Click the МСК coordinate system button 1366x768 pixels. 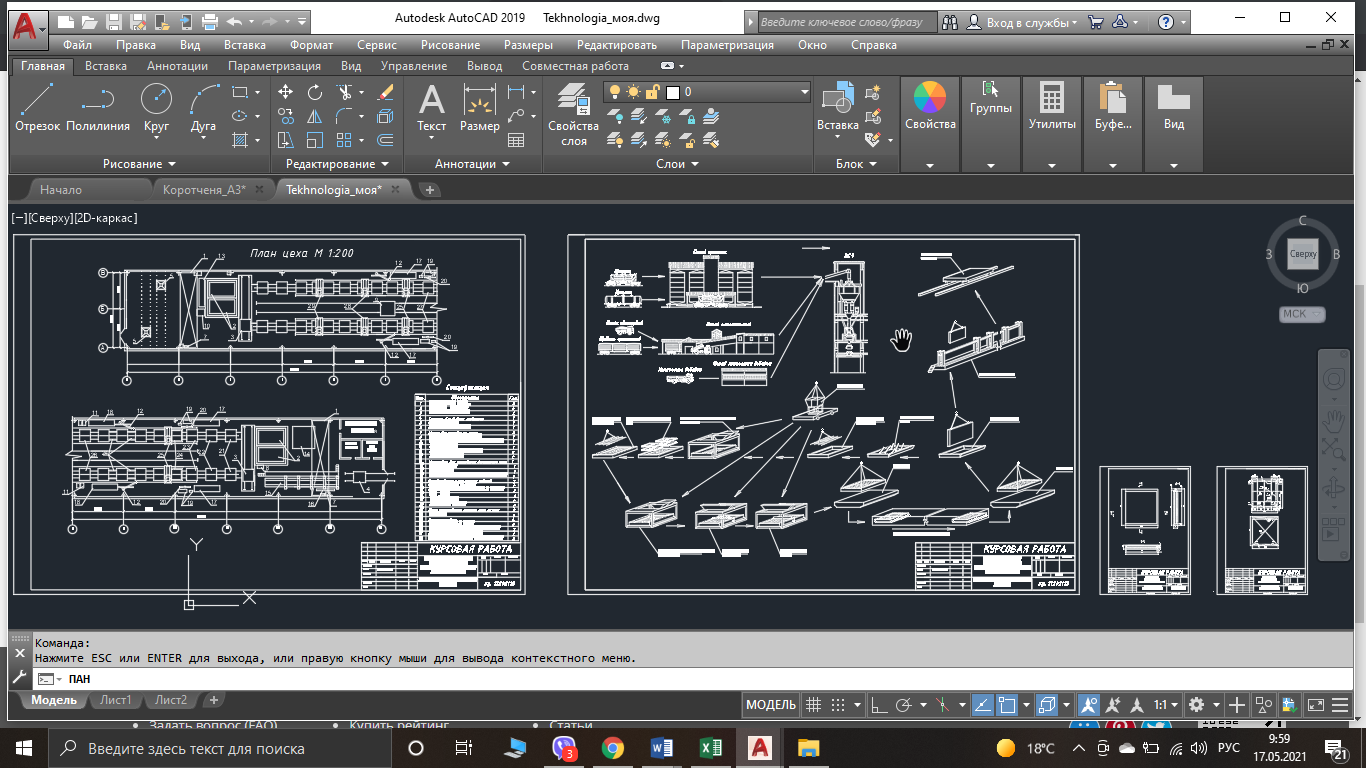click(x=1302, y=314)
